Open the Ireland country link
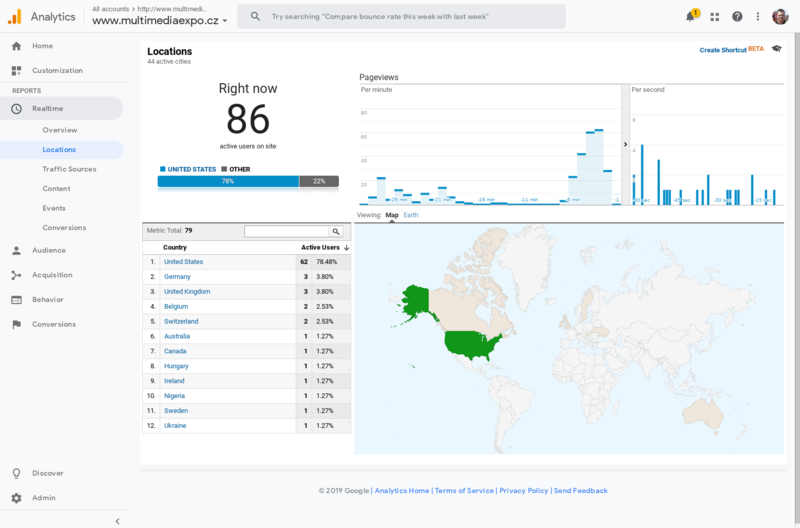The width and height of the screenshot is (800, 528). (174, 381)
